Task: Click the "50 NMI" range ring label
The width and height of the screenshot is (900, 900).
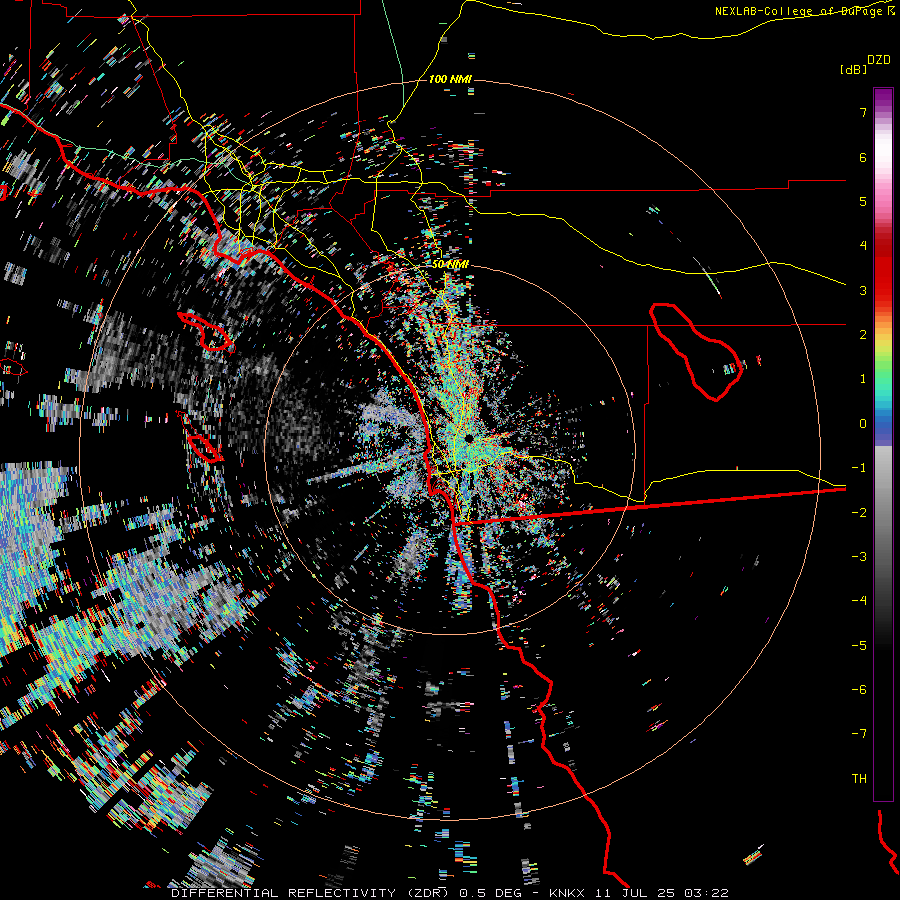Action: 451,265
